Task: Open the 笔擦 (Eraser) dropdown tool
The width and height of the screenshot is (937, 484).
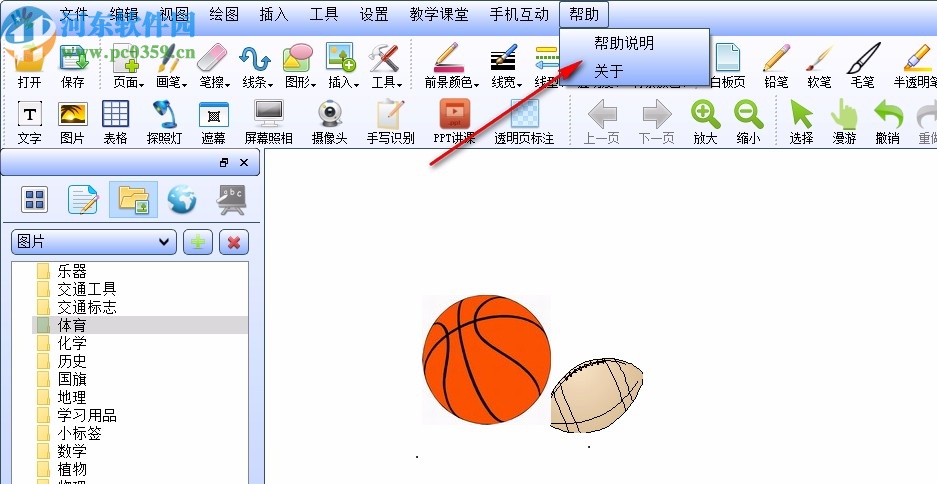Action: click(x=214, y=66)
